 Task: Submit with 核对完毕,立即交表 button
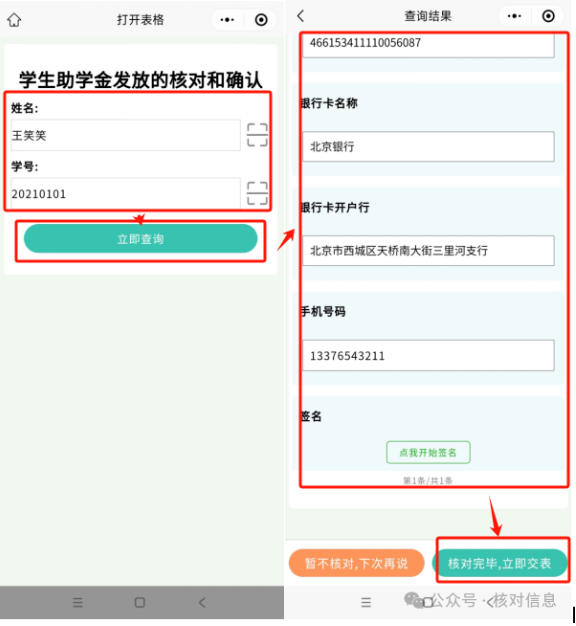[x=500, y=563]
